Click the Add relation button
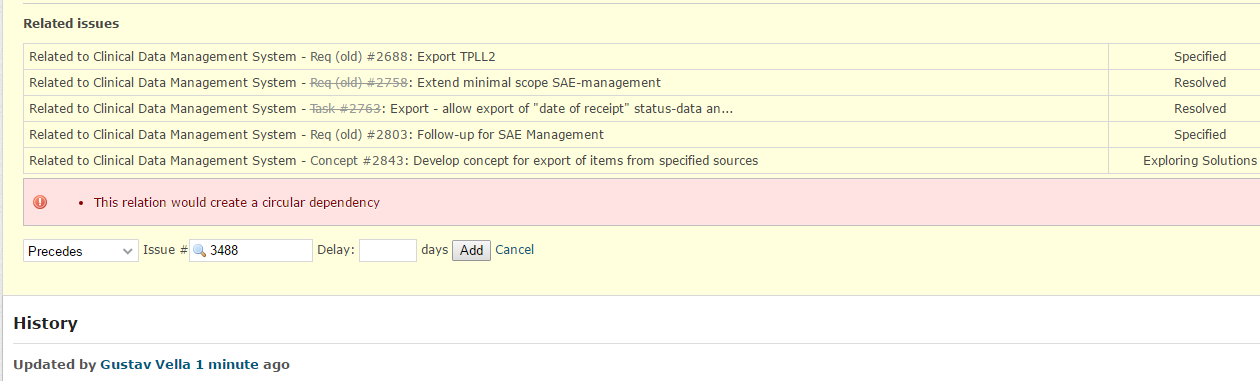This screenshot has width=1260, height=381. 471,250
